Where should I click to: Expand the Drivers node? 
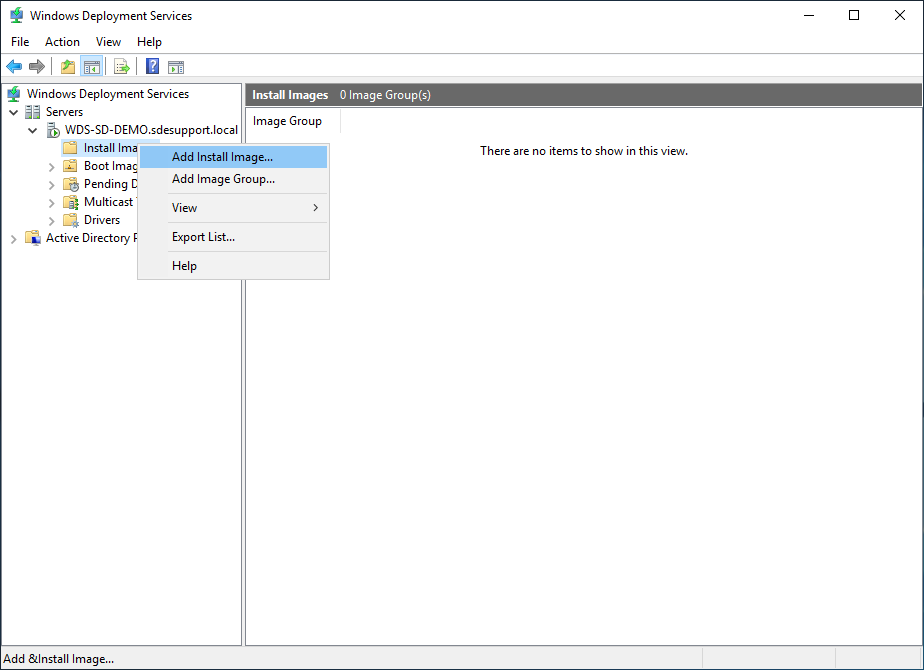click(x=51, y=221)
